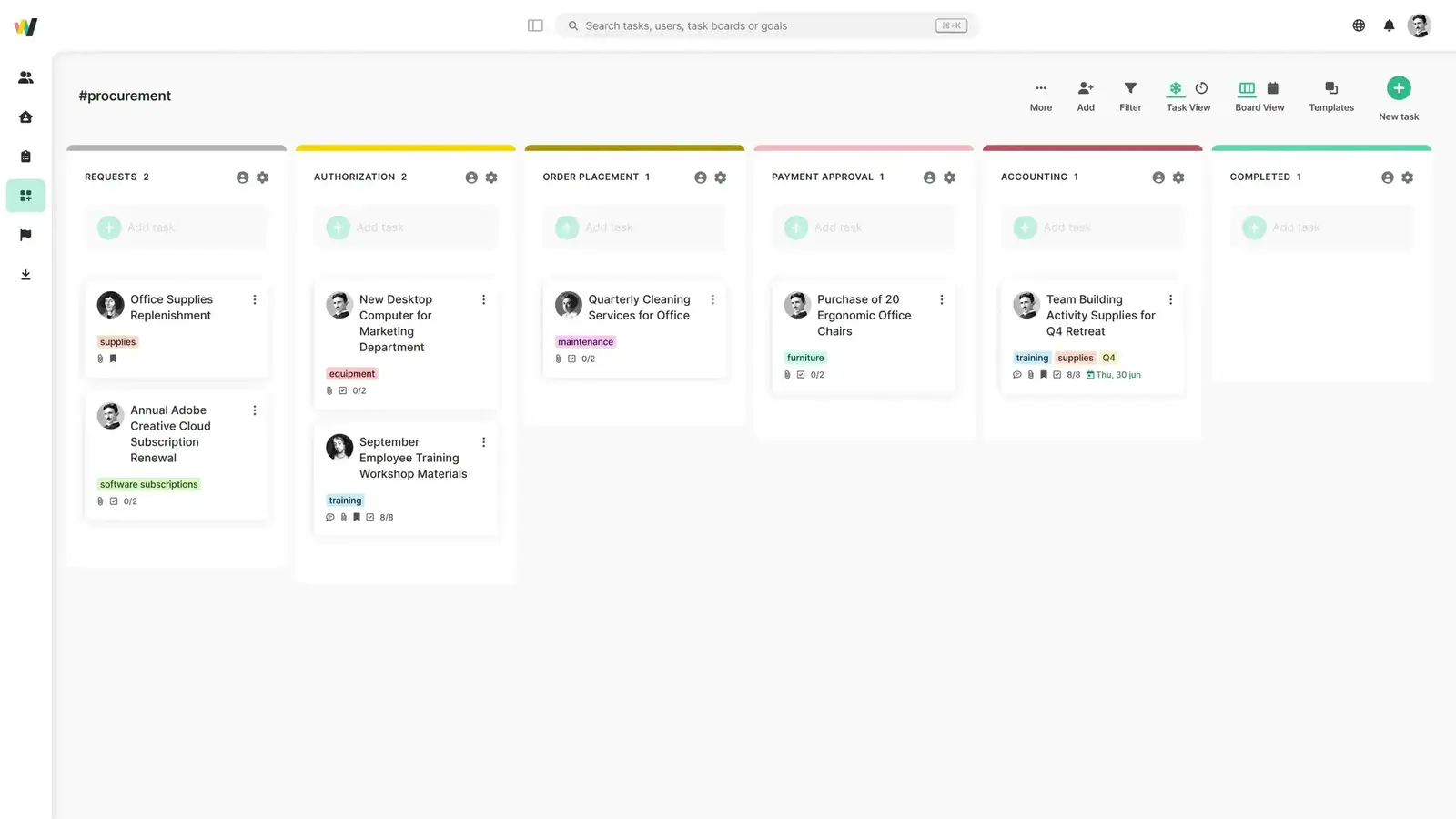
Task: Open the flag icon in sidebar
Action: click(25, 235)
